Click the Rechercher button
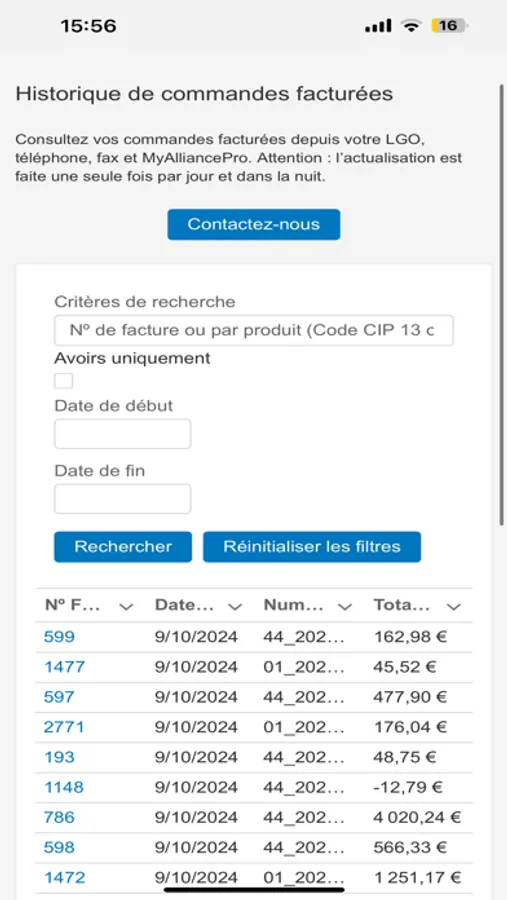The image size is (507, 900). [x=123, y=546]
